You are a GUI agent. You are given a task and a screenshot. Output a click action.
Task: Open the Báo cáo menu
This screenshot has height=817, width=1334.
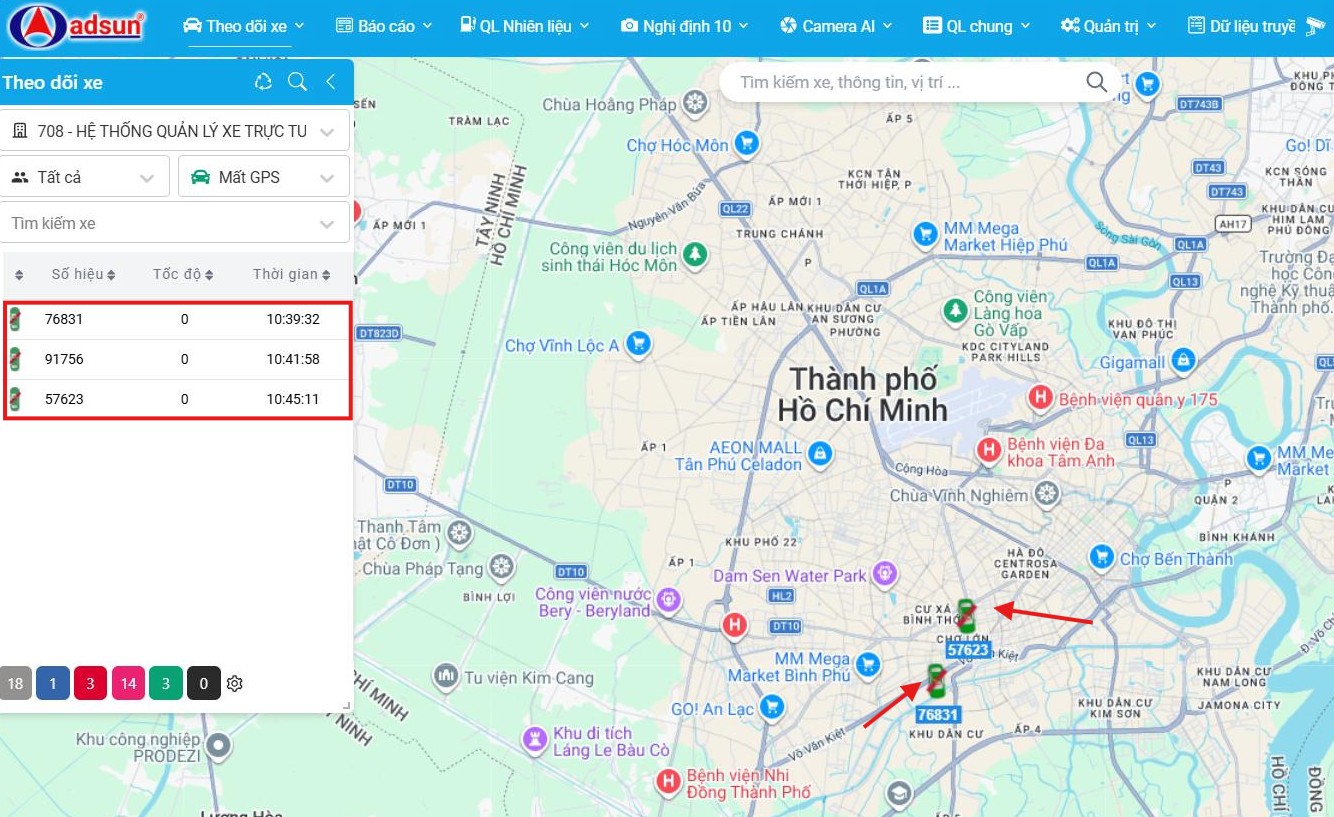point(384,26)
